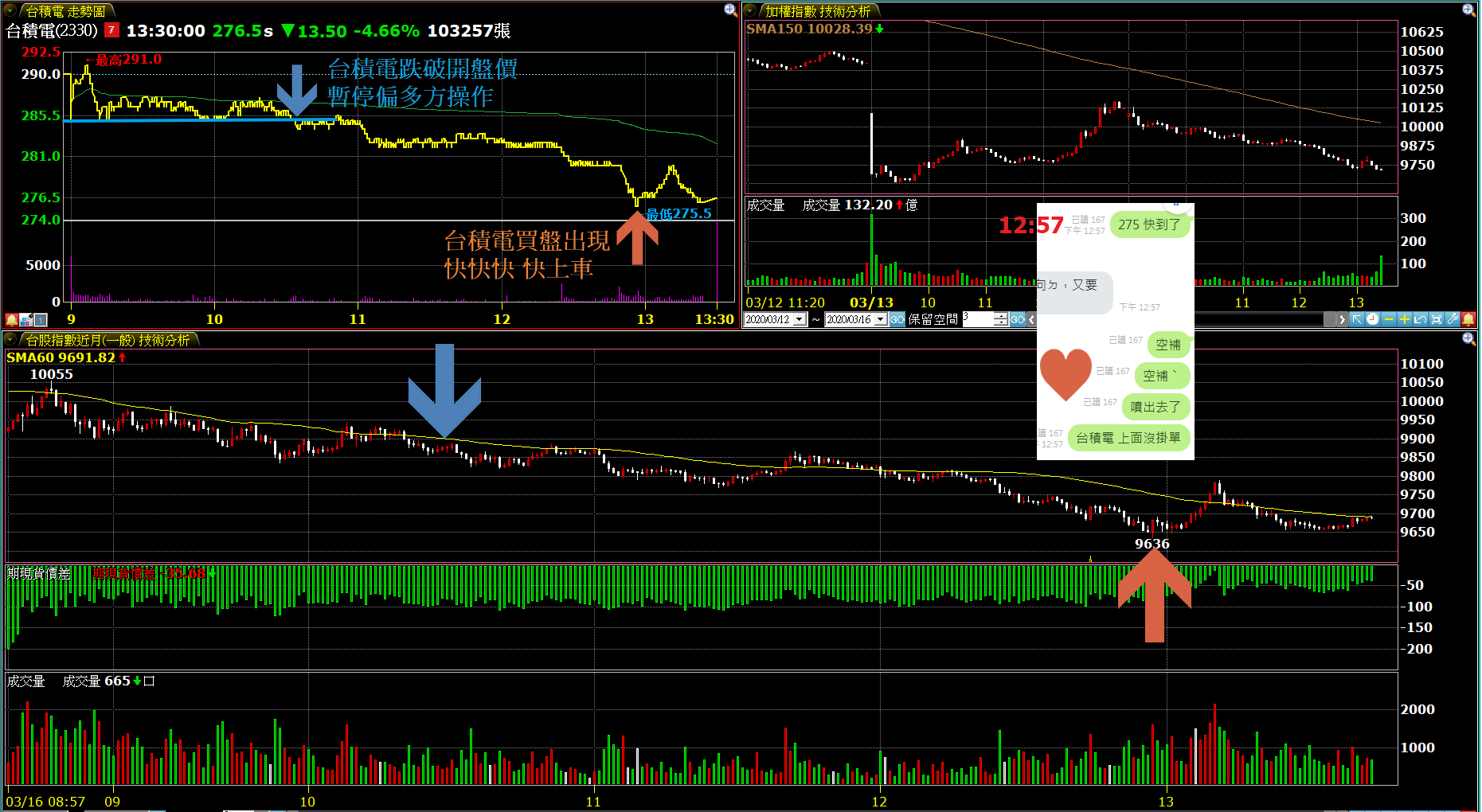Click the GO button after 保留空間

(1018, 319)
